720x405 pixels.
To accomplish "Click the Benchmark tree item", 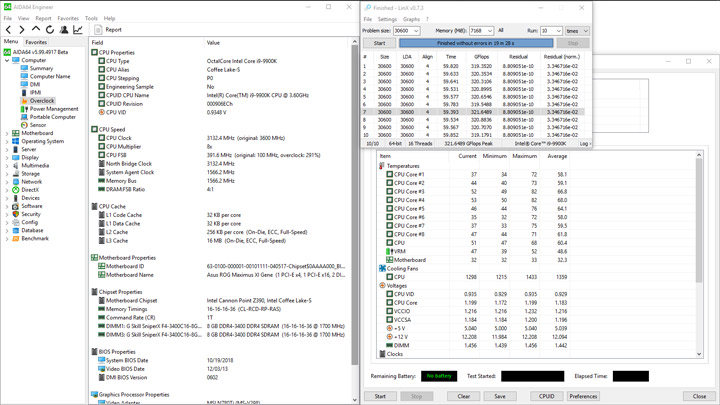I will (35, 238).
